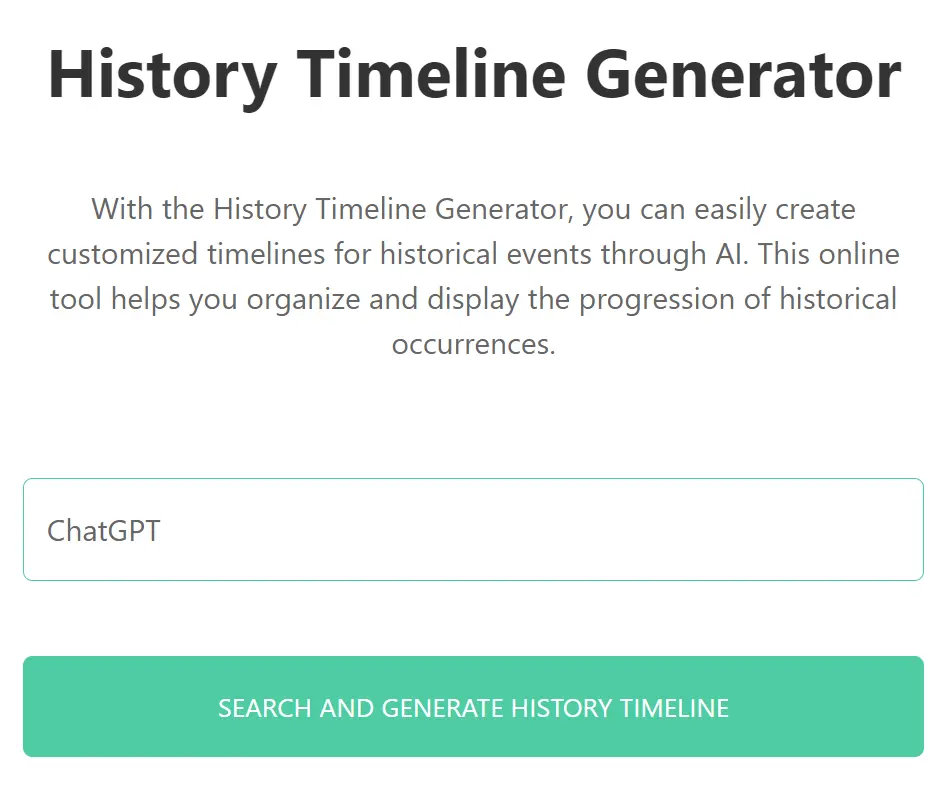The height and width of the screenshot is (801, 951).
Task: Click the whitespace inside the search field
Action: coord(600,529)
